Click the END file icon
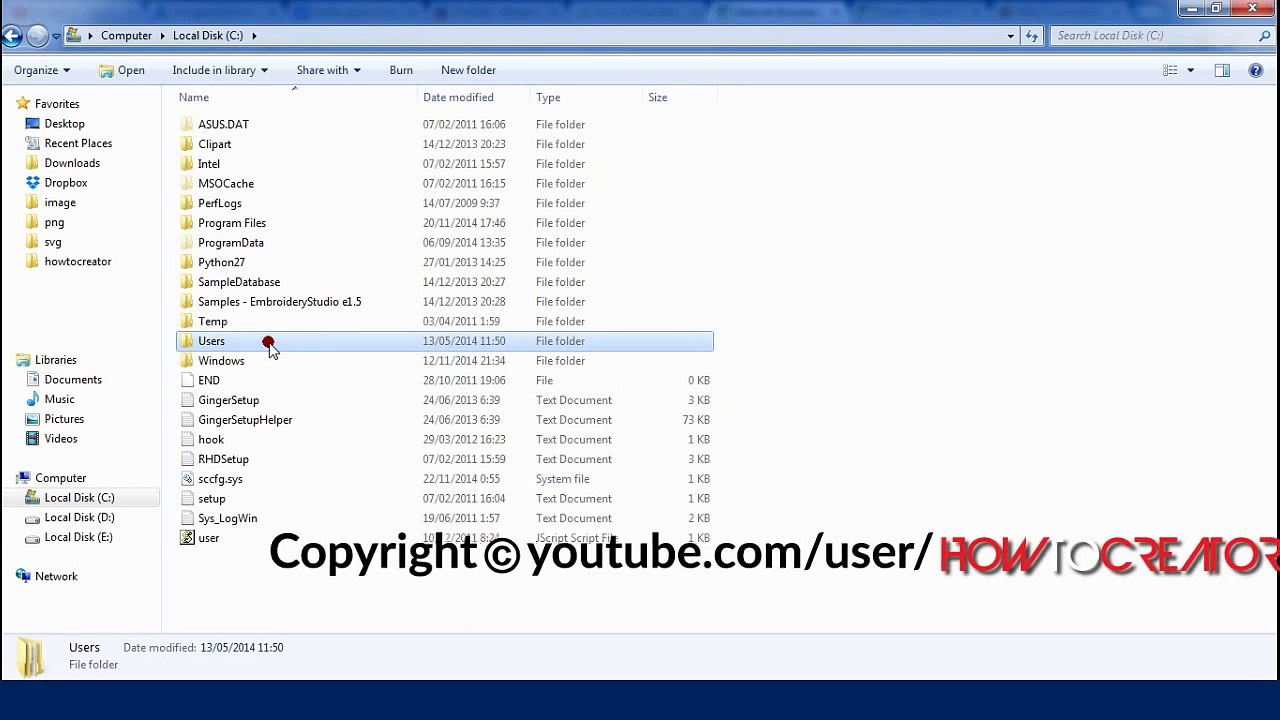The width and height of the screenshot is (1280, 720). pyautogui.click(x=187, y=380)
